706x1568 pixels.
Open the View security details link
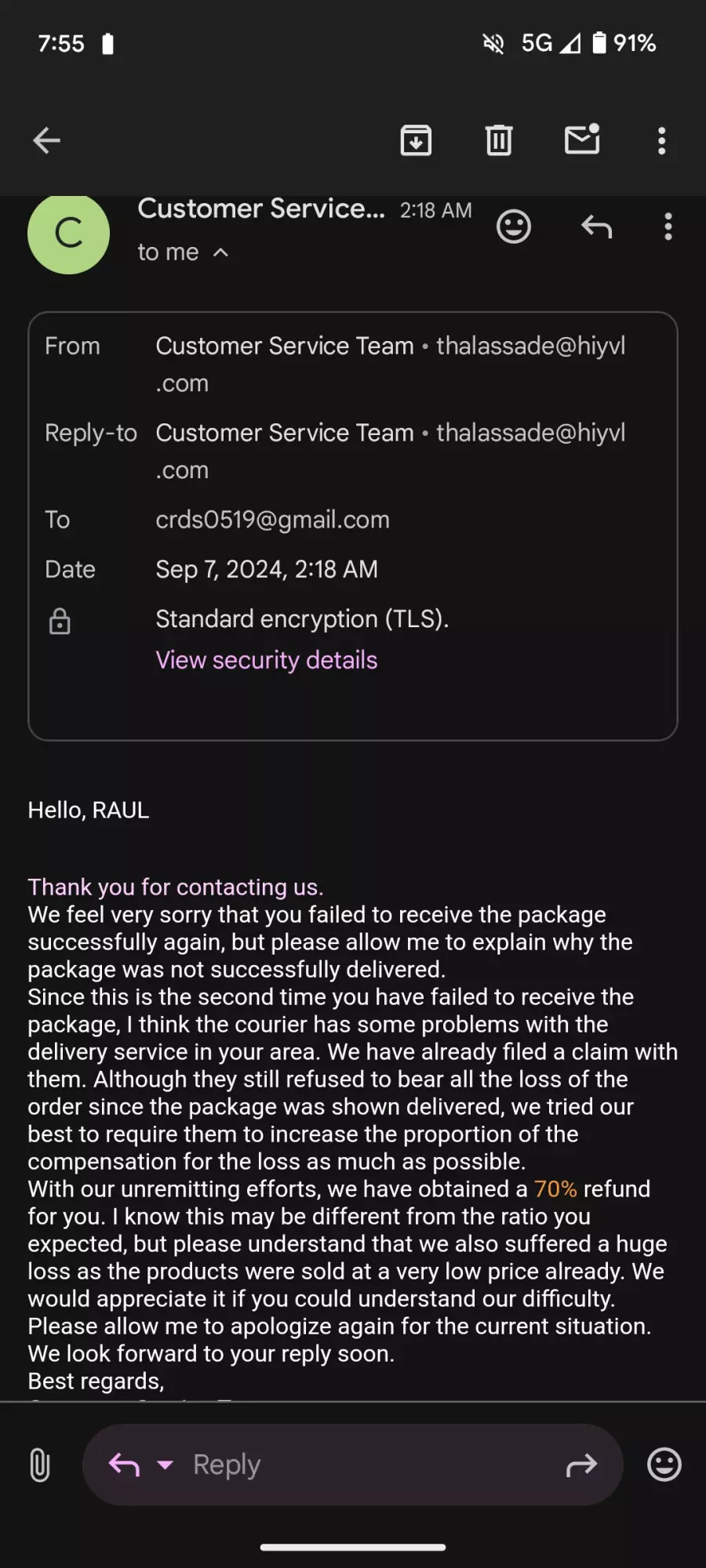coord(267,660)
